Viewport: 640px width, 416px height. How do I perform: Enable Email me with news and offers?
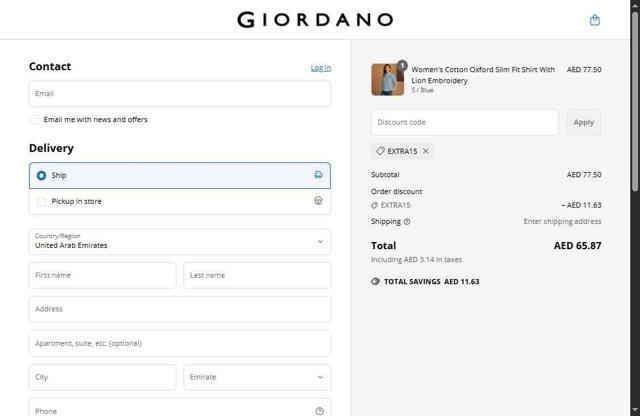pos(35,120)
